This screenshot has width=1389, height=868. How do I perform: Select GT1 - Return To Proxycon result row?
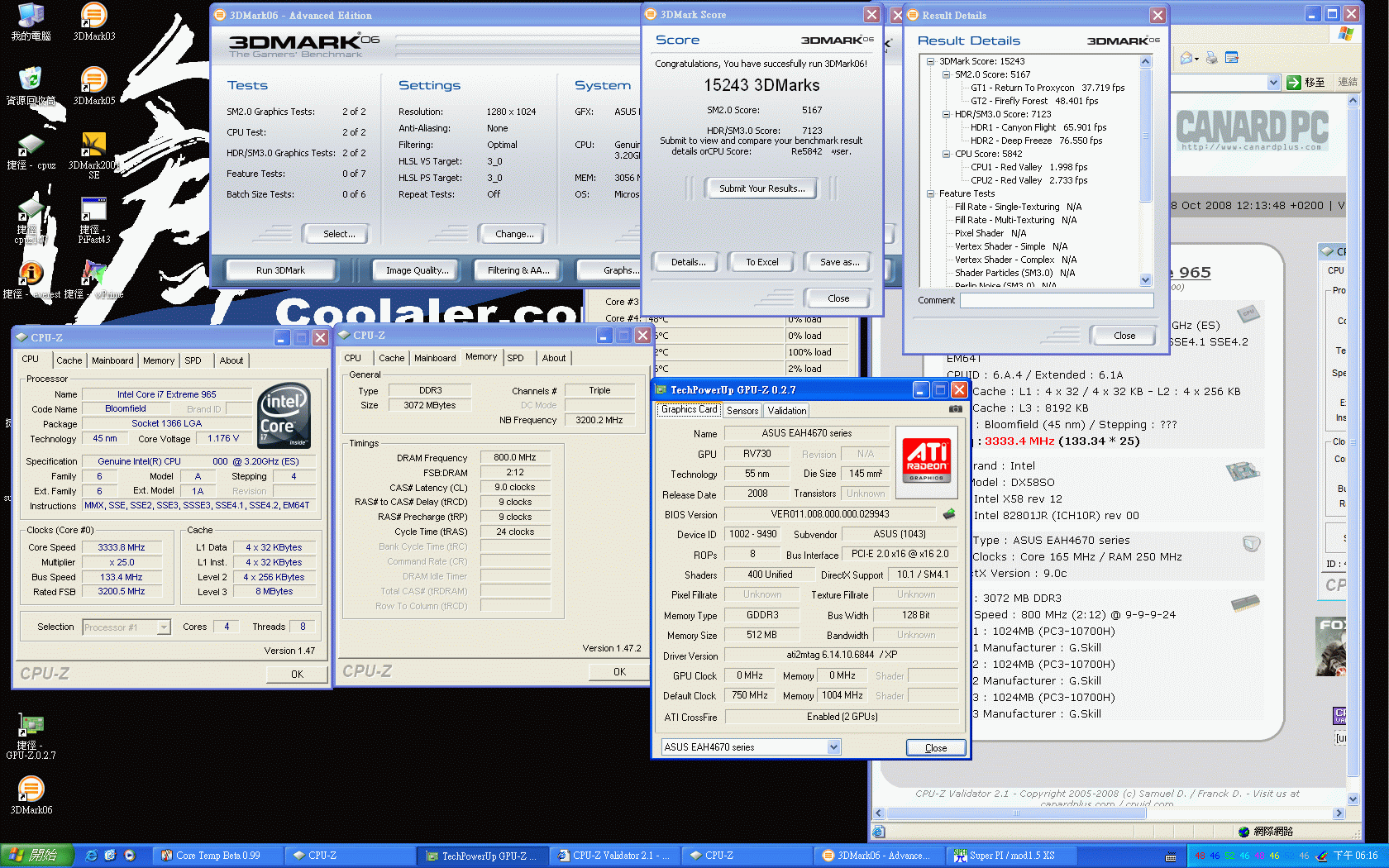(1047, 88)
